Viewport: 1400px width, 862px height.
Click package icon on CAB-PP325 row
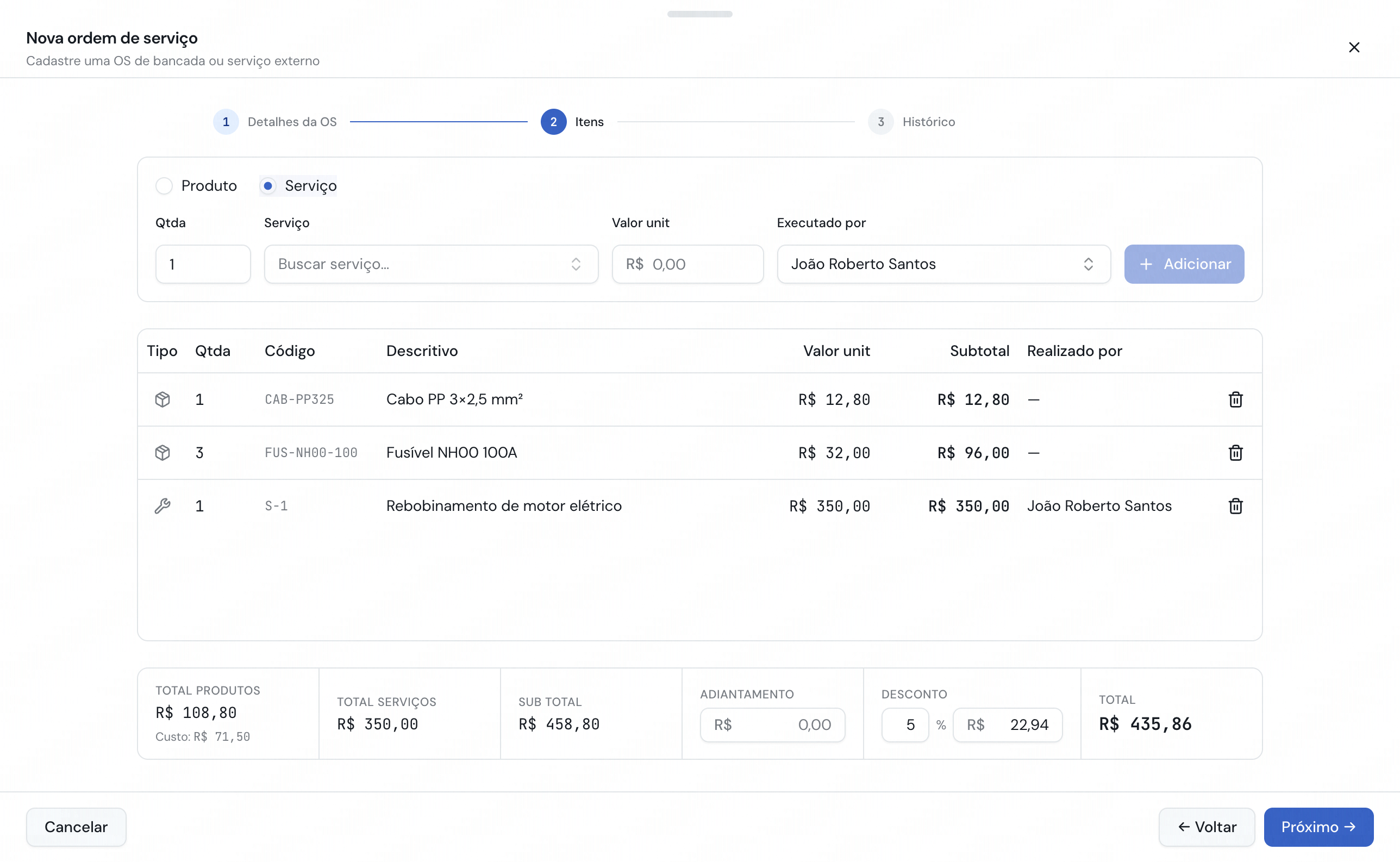tap(162, 399)
